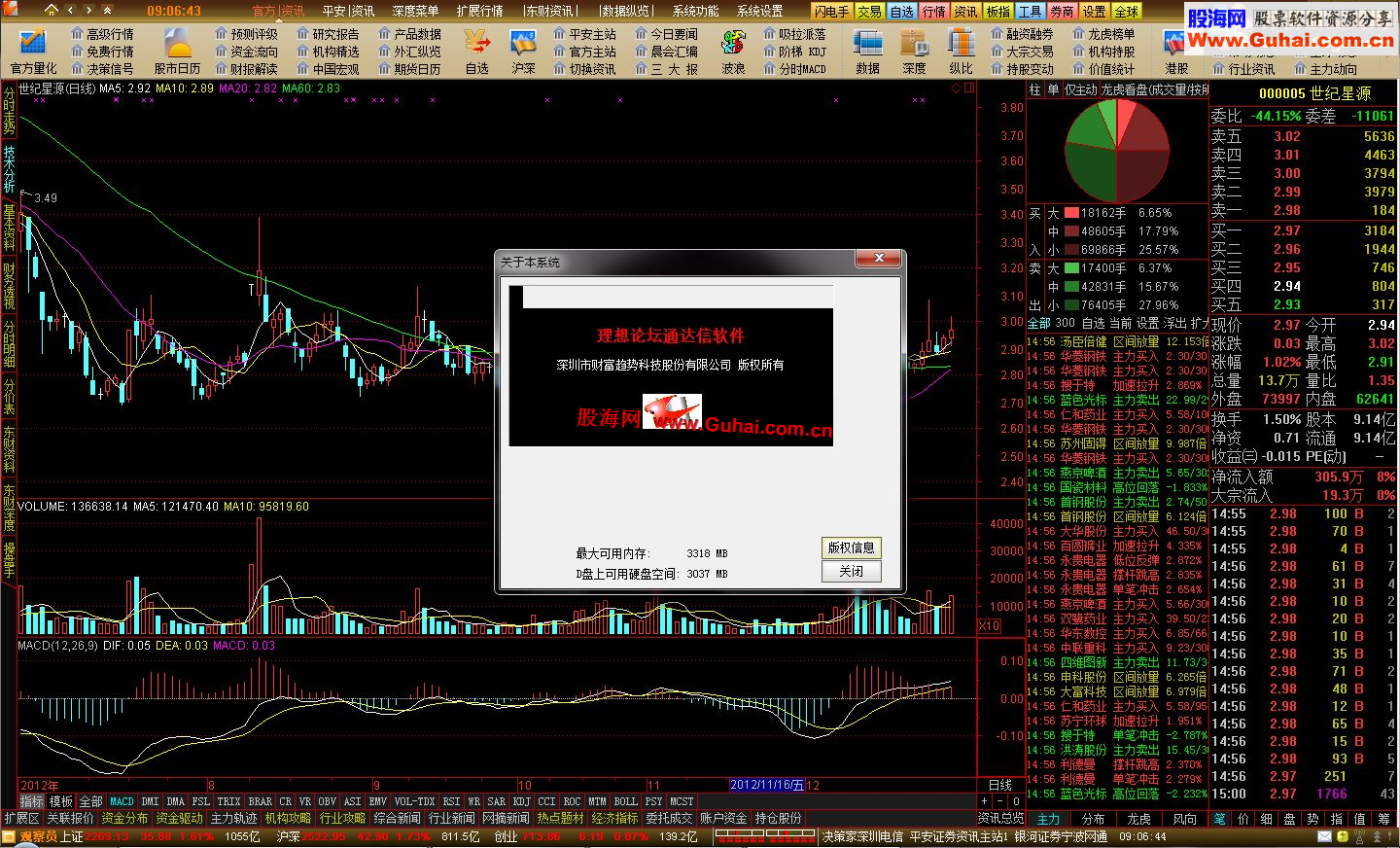Open the 系统设置 menu
Screen dimensions: 1400x848
point(759,11)
